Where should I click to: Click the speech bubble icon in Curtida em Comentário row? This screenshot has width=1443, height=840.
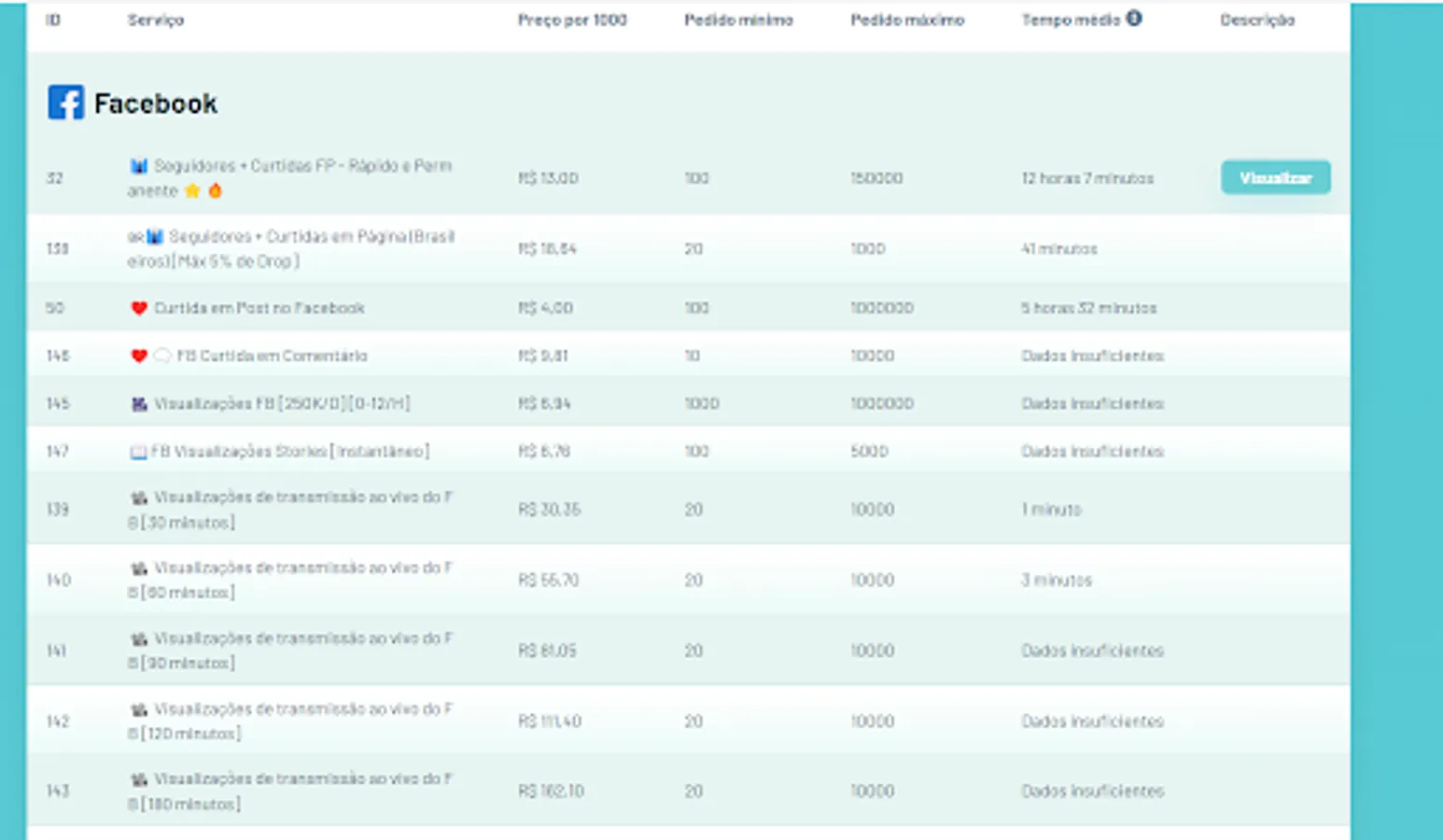[162, 356]
